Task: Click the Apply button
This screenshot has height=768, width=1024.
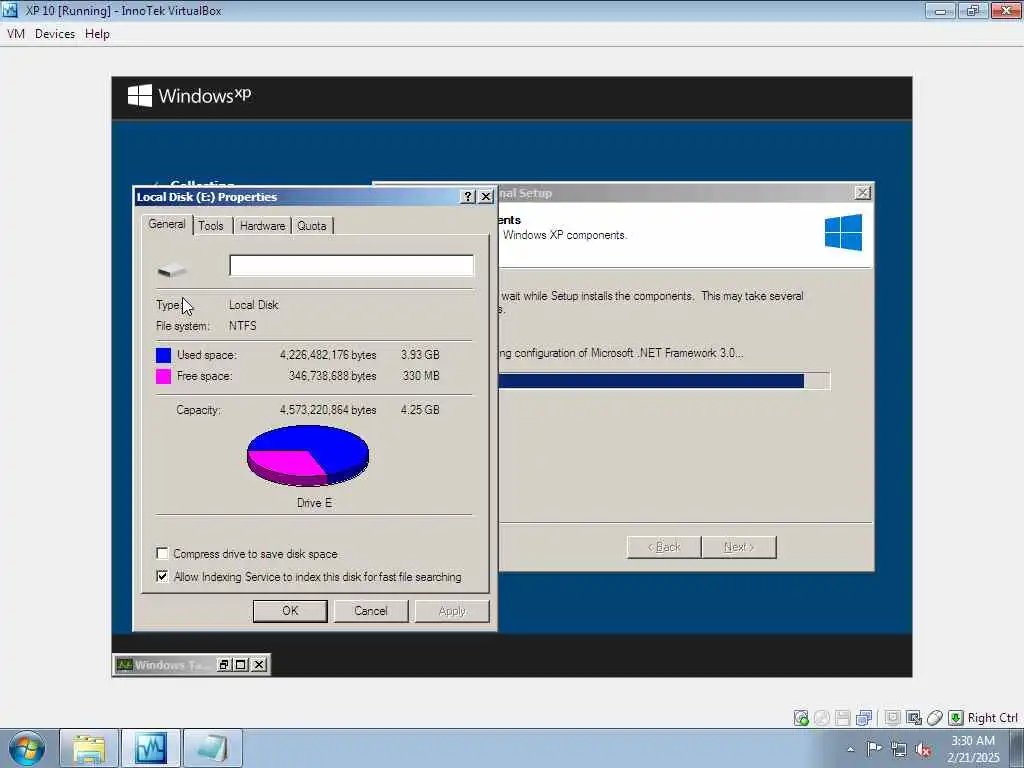Action: (452, 611)
